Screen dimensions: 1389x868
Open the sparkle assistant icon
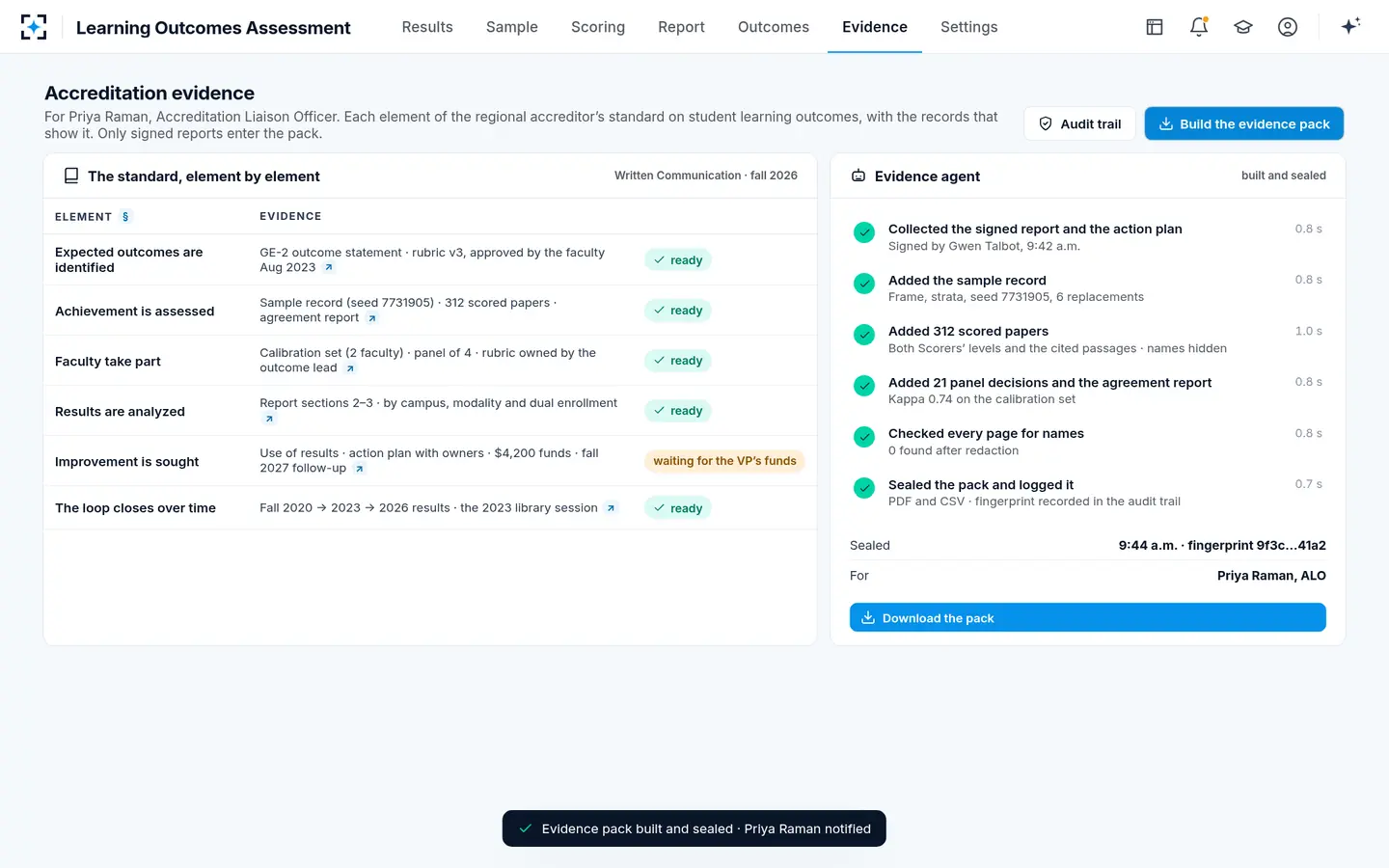pyautogui.click(x=1350, y=26)
